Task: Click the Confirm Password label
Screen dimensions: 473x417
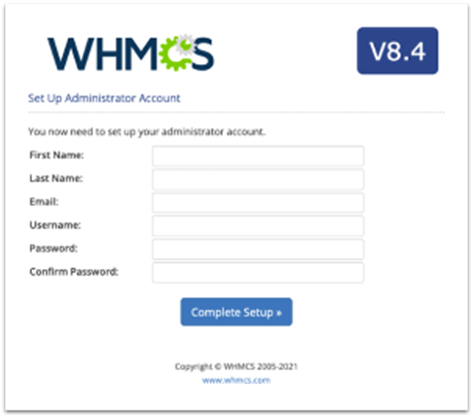Action: [74, 272]
